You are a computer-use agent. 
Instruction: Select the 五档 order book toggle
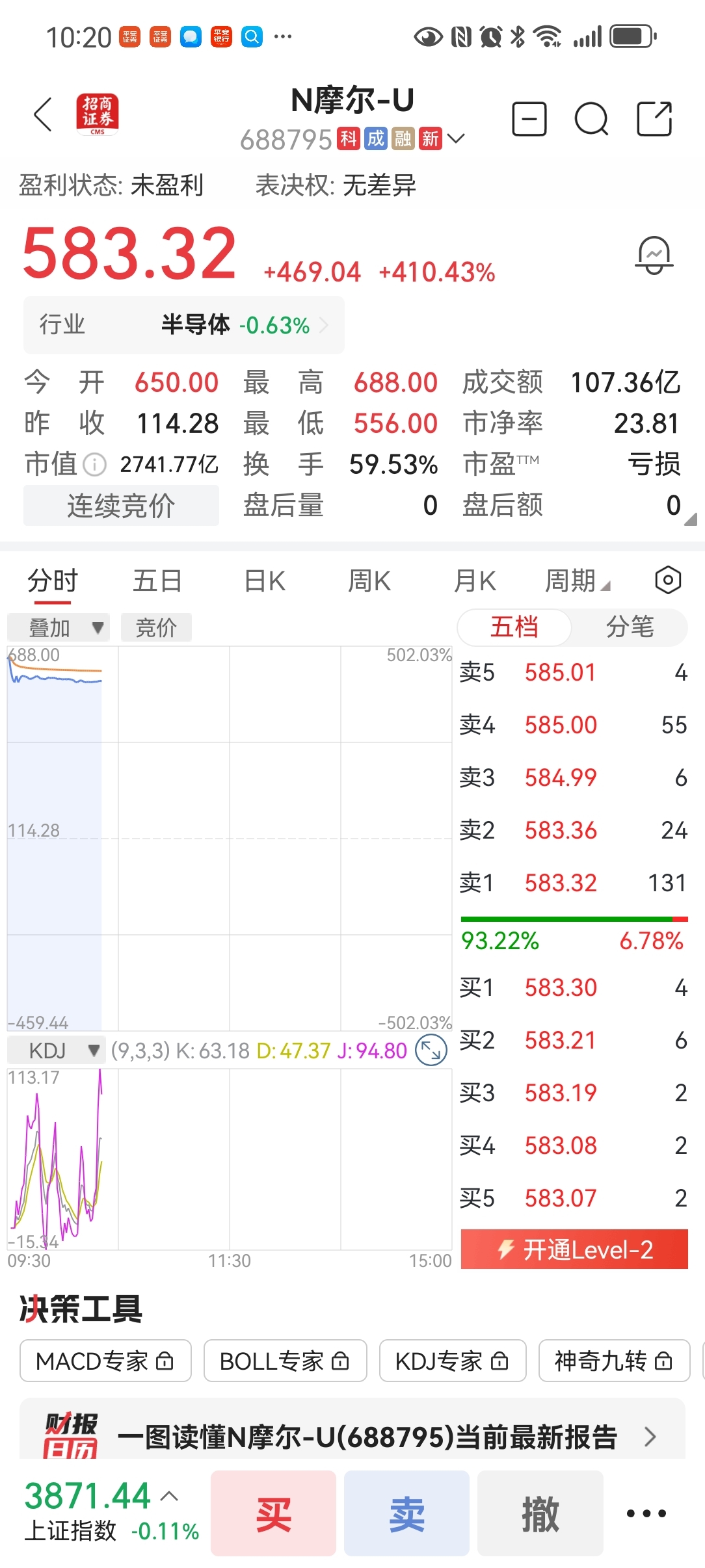click(514, 627)
